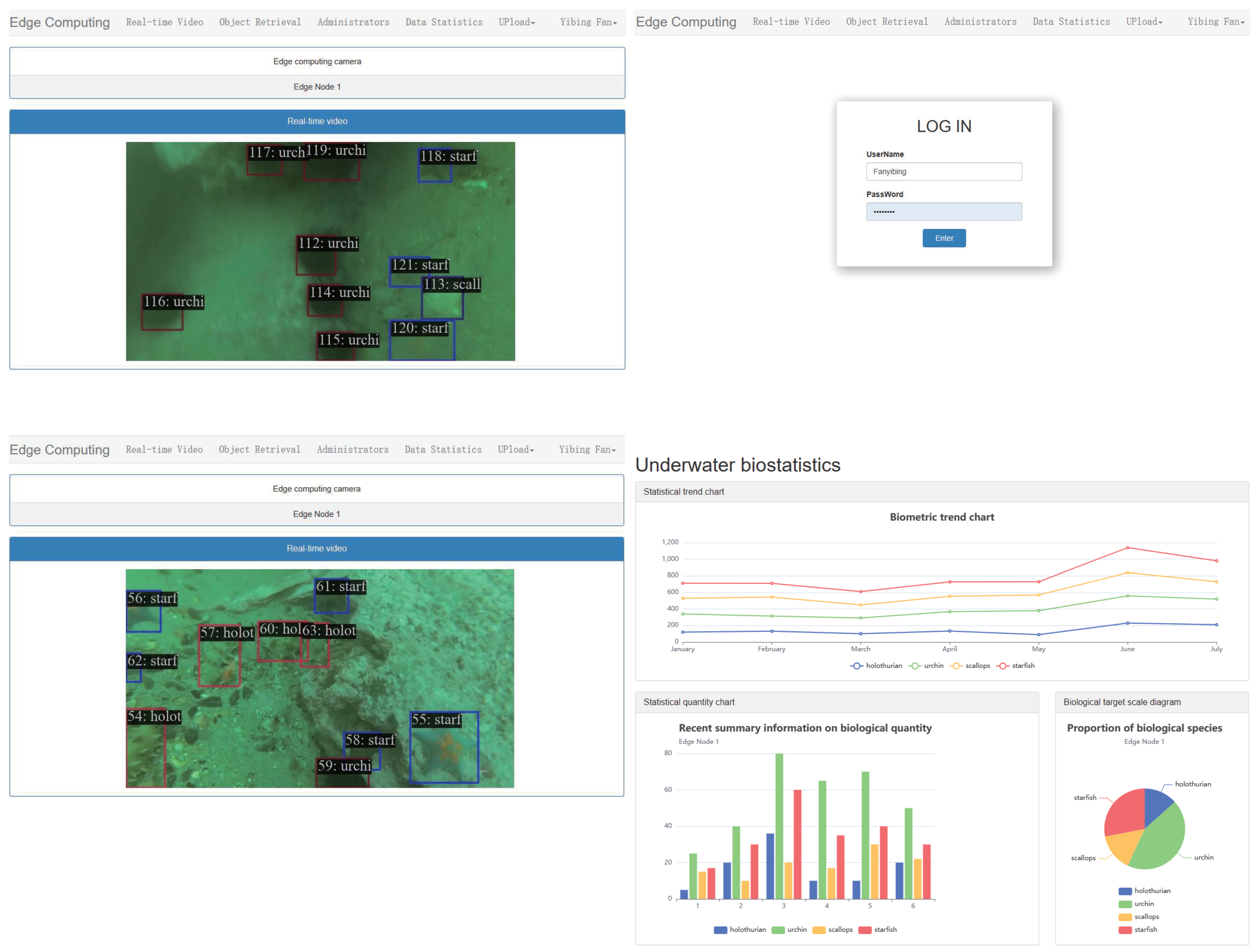Go to Object Retrieval in top-left navbar

click(260, 22)
